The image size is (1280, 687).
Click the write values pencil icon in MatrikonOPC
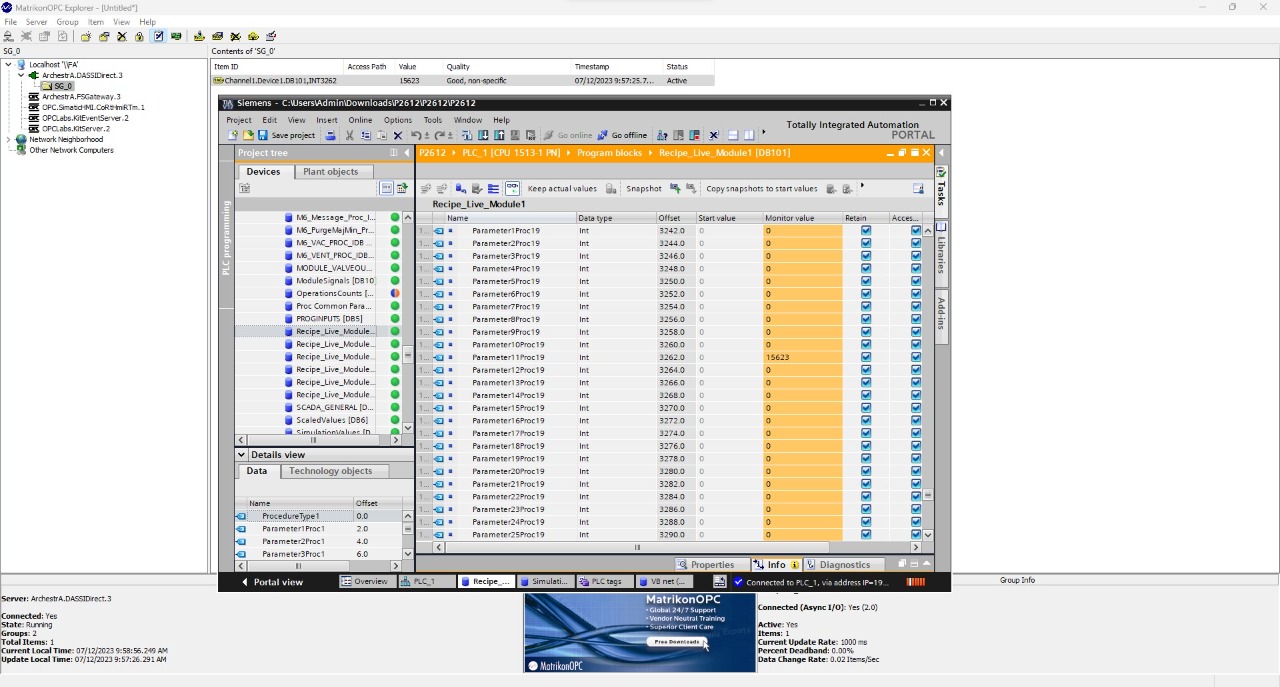(271, 36)
